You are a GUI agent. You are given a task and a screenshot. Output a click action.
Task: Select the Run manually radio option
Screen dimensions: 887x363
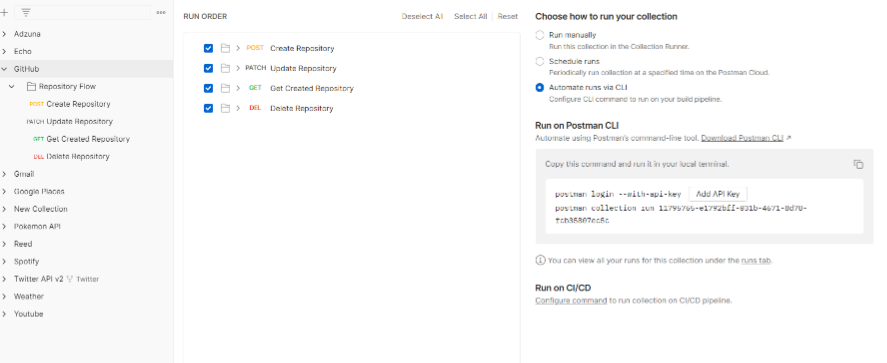click(x=540, y=35)
